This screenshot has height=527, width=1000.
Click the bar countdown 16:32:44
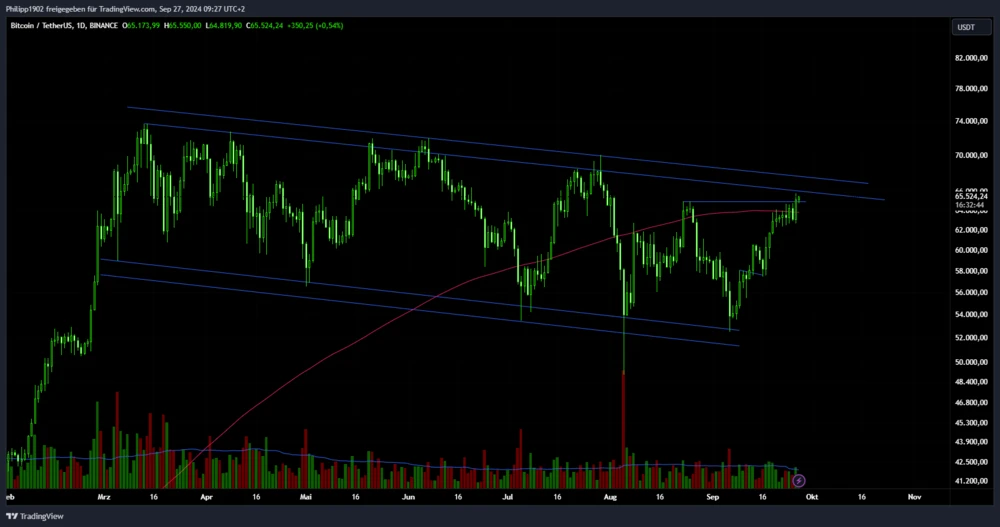click(x=969, y=205)
